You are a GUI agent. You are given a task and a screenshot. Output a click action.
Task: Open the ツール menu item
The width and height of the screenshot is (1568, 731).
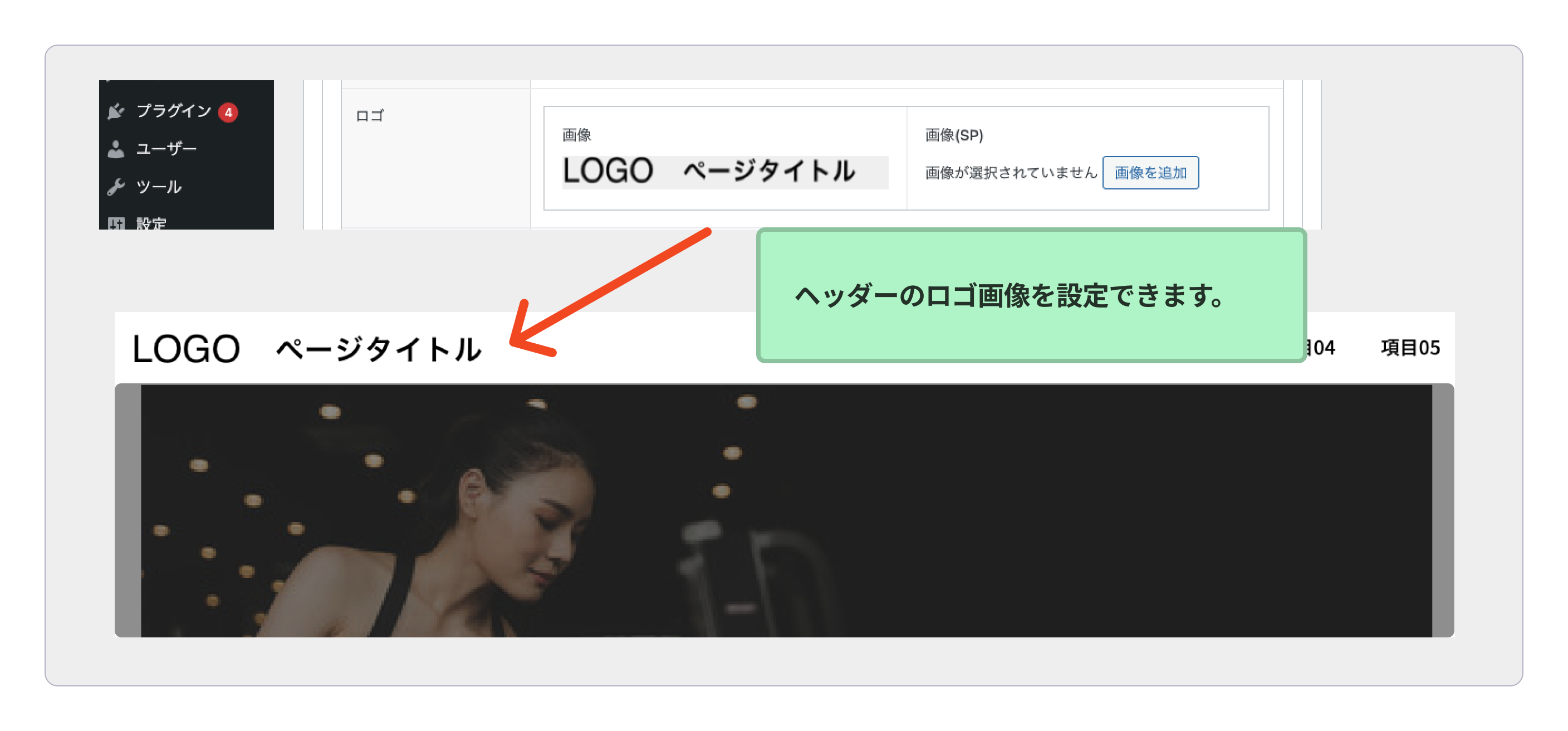(x=159, y=187)
